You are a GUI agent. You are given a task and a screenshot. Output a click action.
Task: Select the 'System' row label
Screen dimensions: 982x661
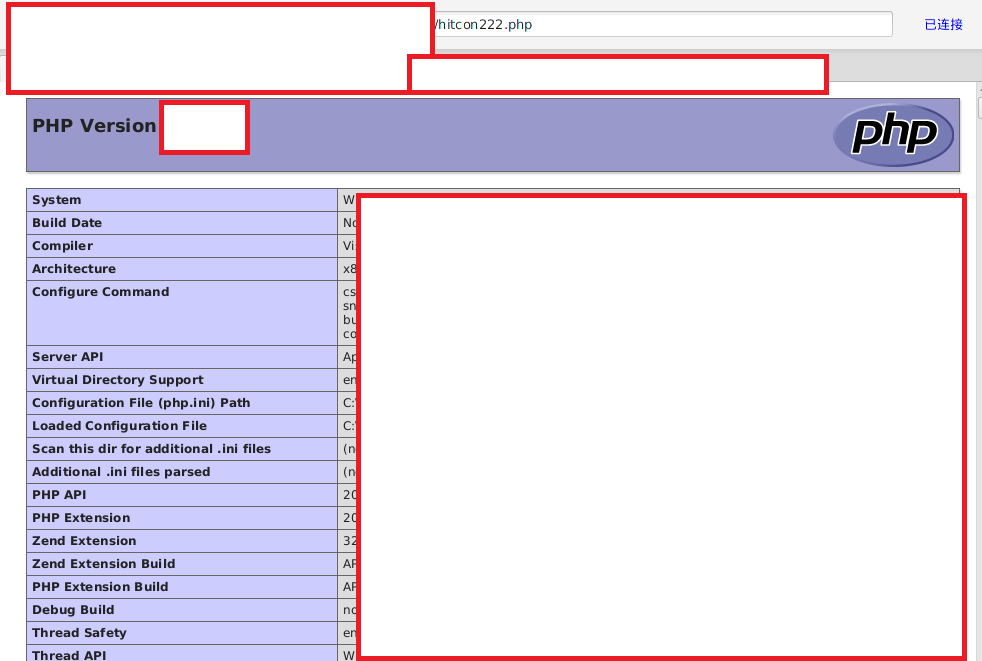click(x=56, y=200)
